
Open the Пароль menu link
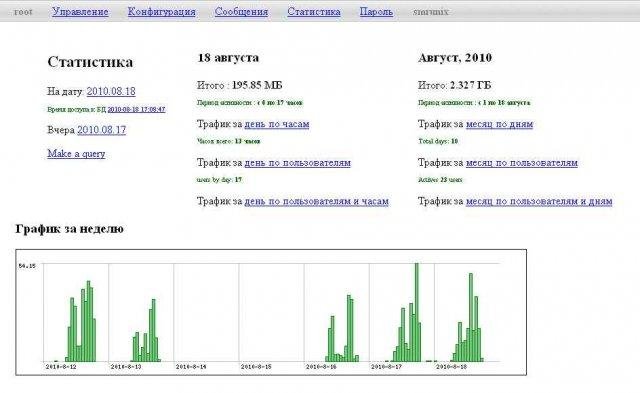(x=376, y=12)
